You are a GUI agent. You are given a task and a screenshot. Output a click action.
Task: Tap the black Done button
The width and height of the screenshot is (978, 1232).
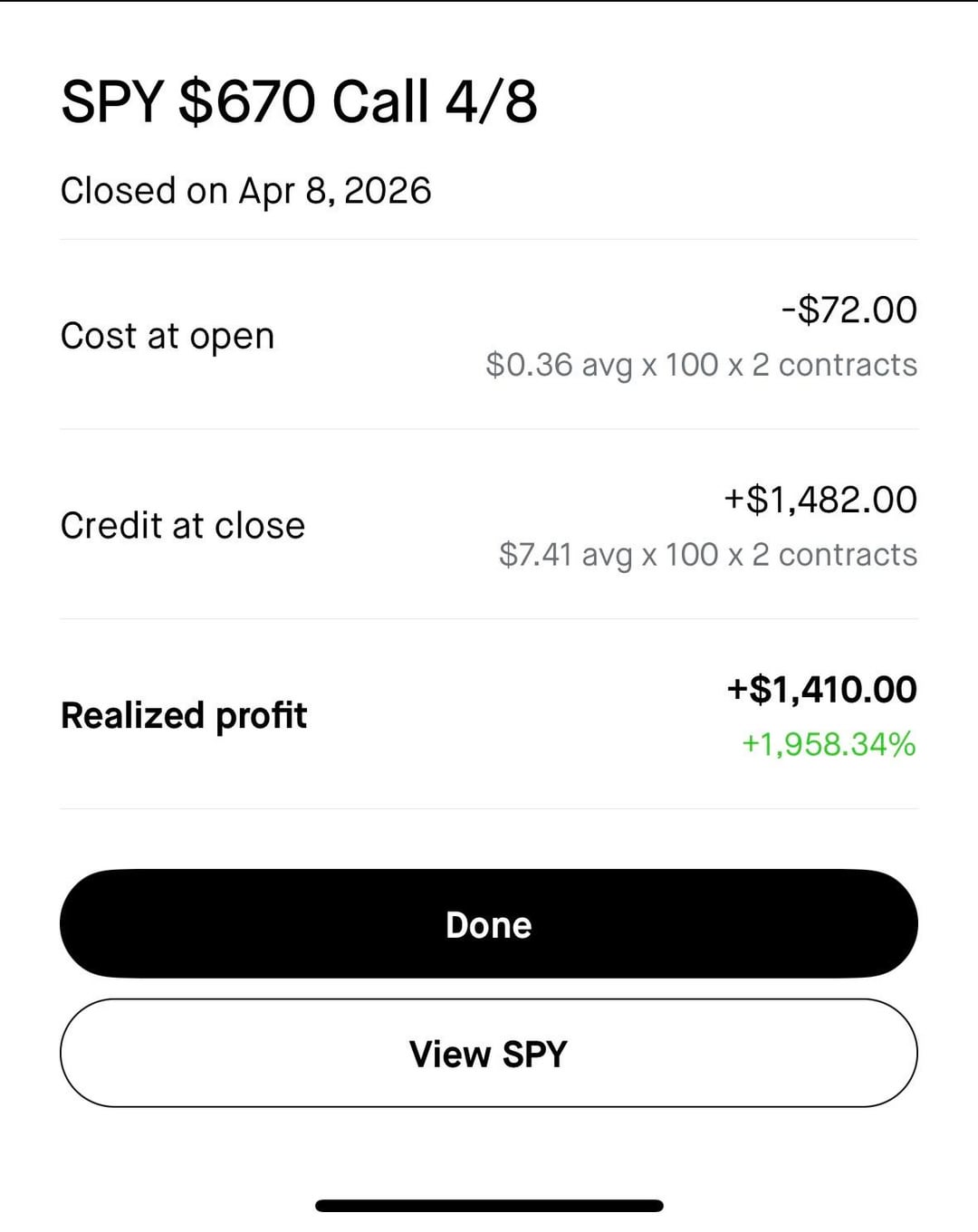489,924
